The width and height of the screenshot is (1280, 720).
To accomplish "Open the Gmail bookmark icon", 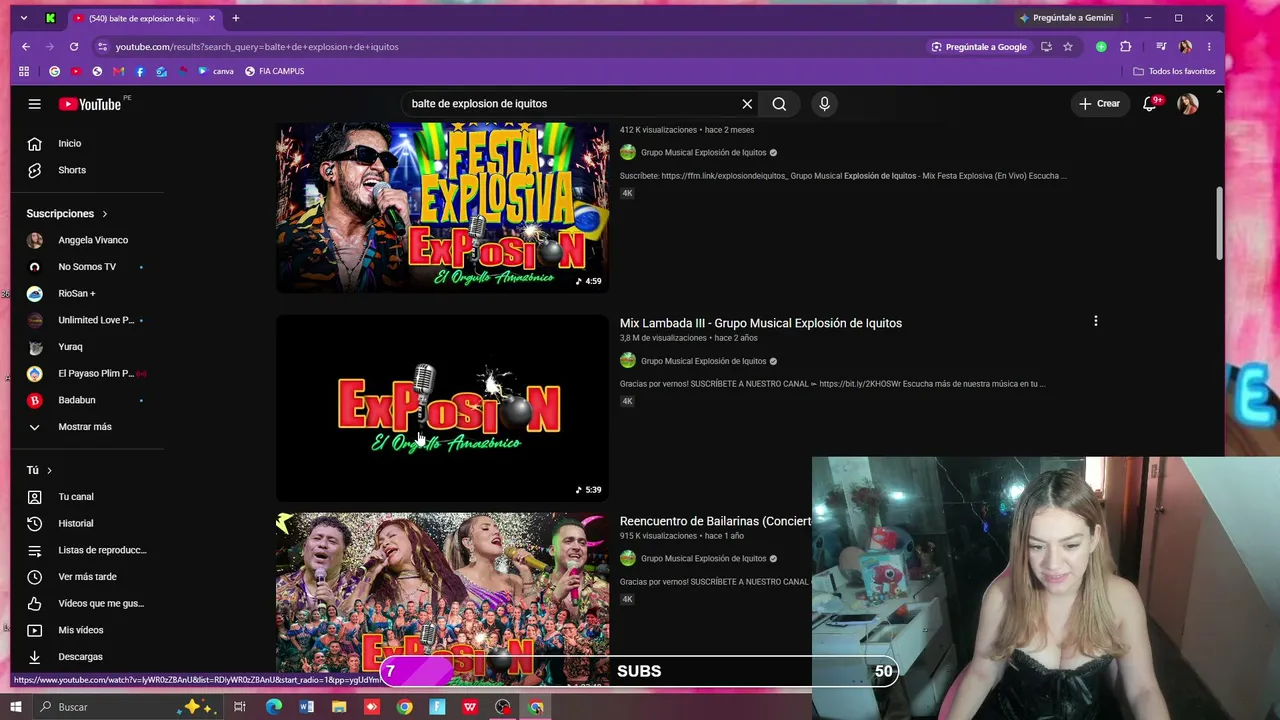I will [118, 72].
